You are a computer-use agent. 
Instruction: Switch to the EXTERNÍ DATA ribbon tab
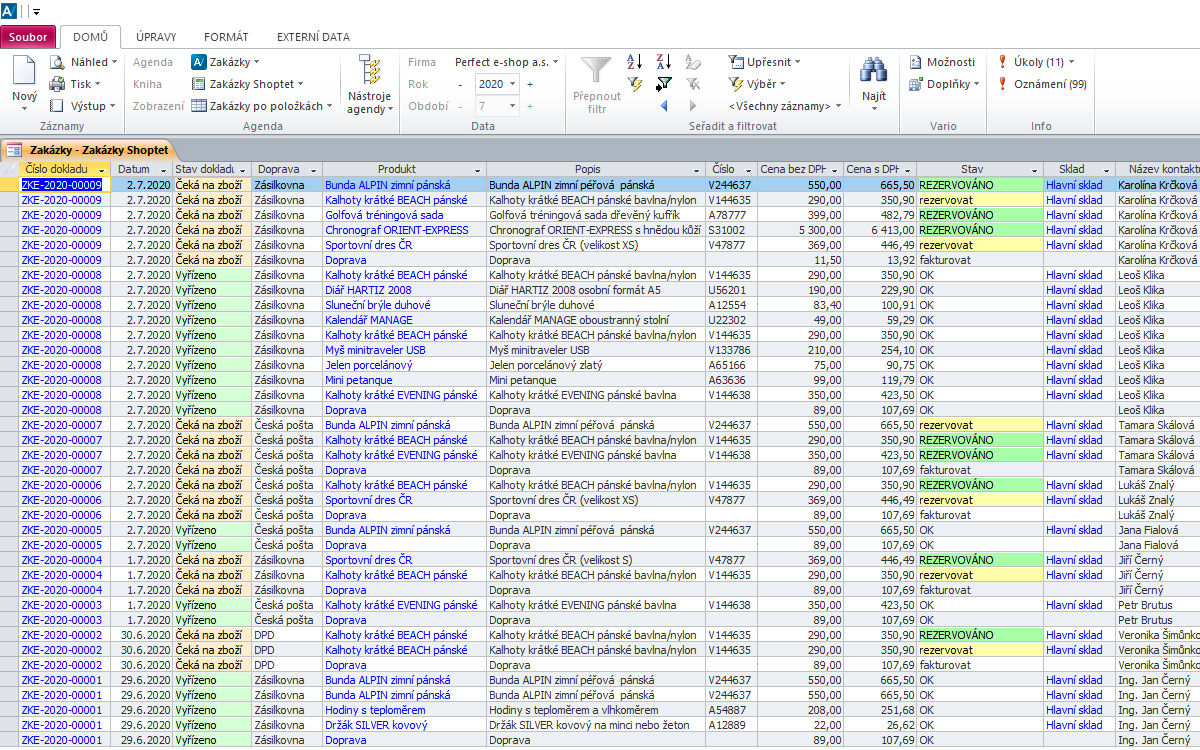313,38
